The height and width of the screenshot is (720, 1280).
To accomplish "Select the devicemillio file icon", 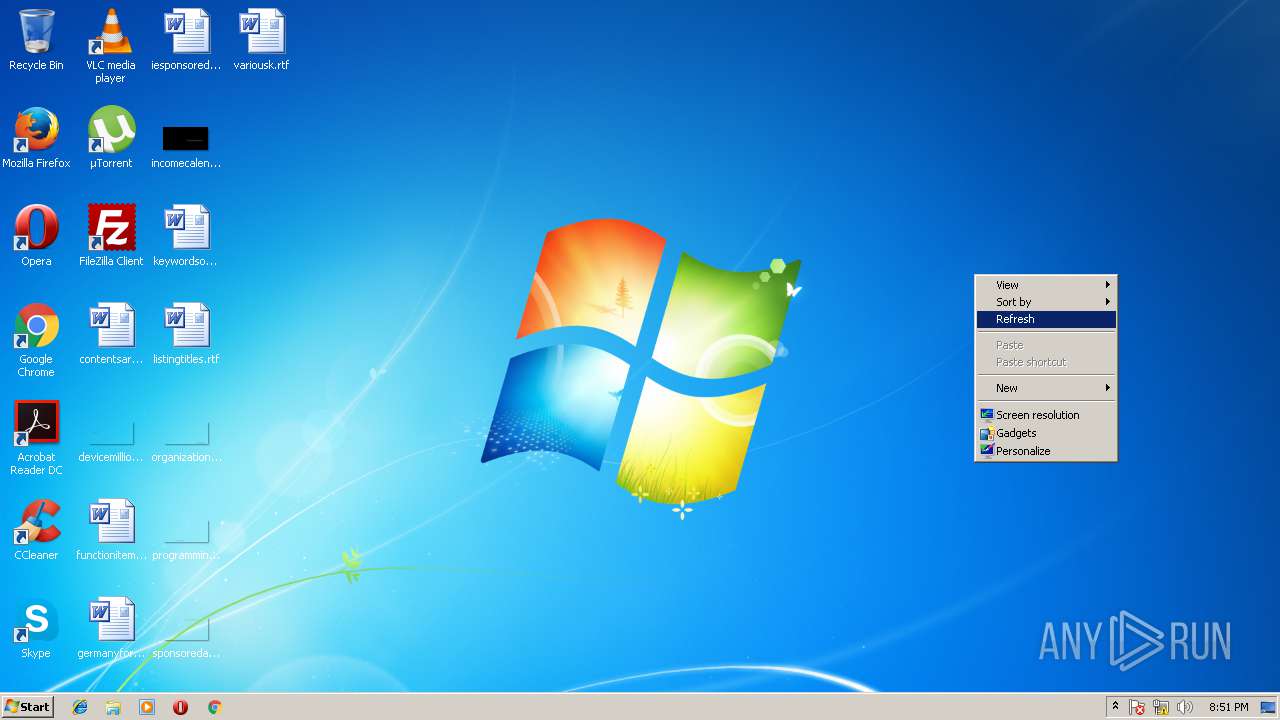I will [111, 441].
